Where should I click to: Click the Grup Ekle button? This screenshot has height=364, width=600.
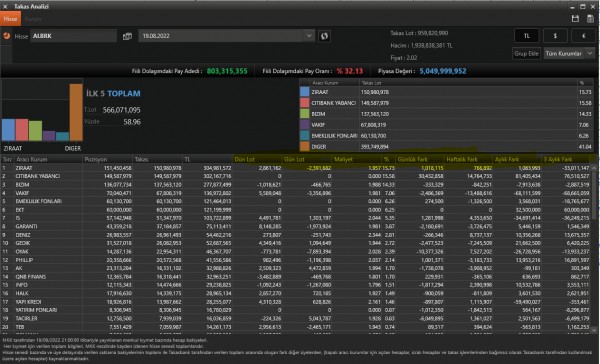526,54
